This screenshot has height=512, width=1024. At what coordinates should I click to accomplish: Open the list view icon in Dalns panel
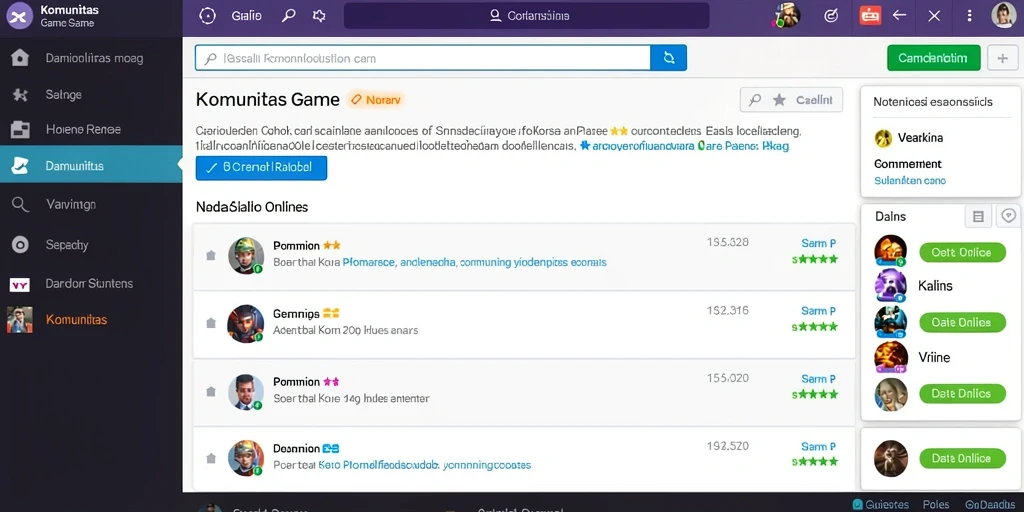[978, 217]
